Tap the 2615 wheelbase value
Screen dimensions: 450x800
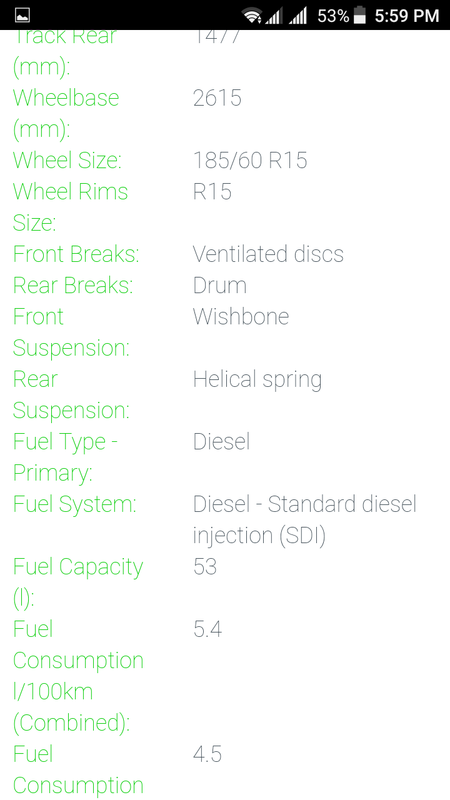coord(217,98)
